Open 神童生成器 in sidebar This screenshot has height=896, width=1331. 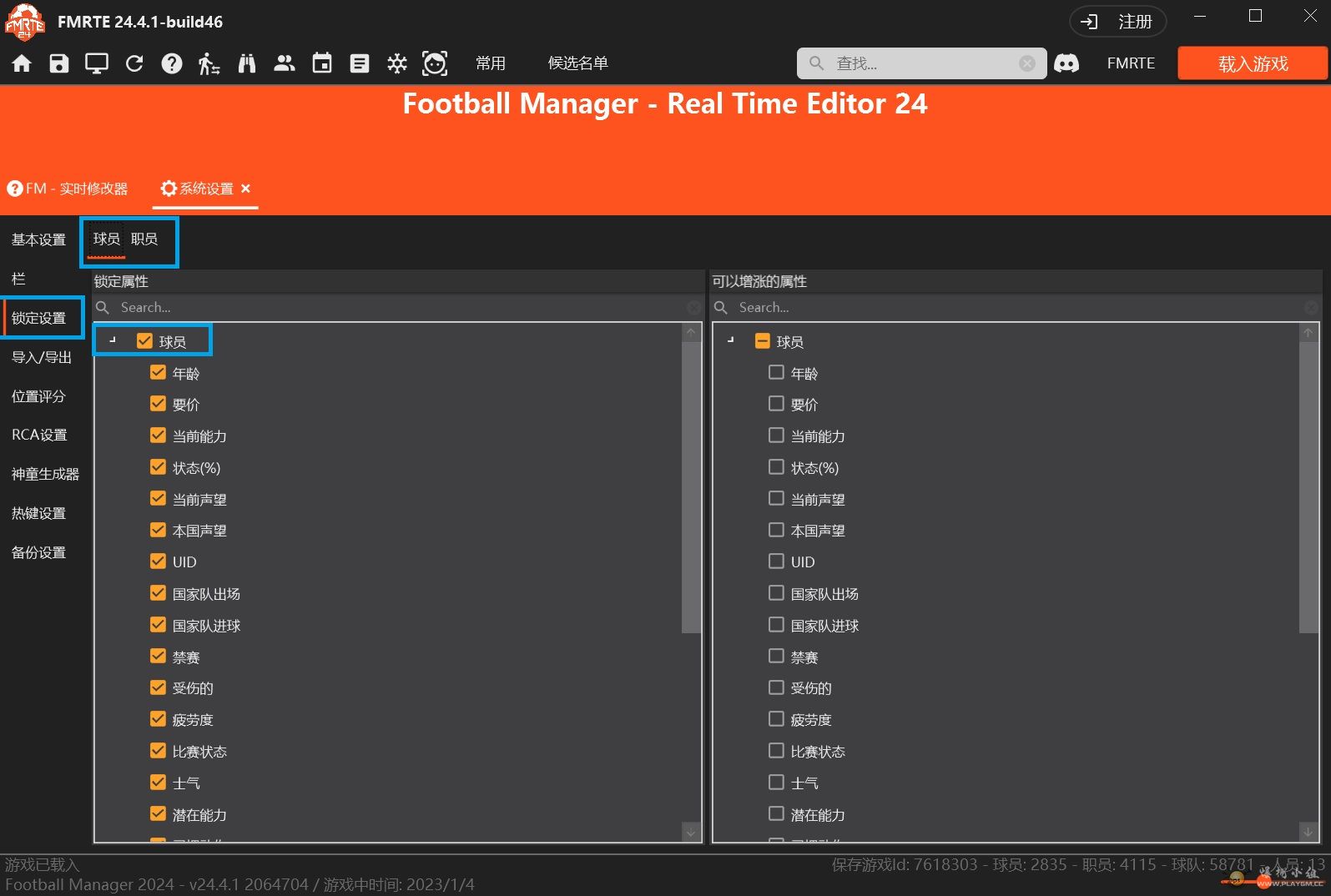[x=45, y=474]
